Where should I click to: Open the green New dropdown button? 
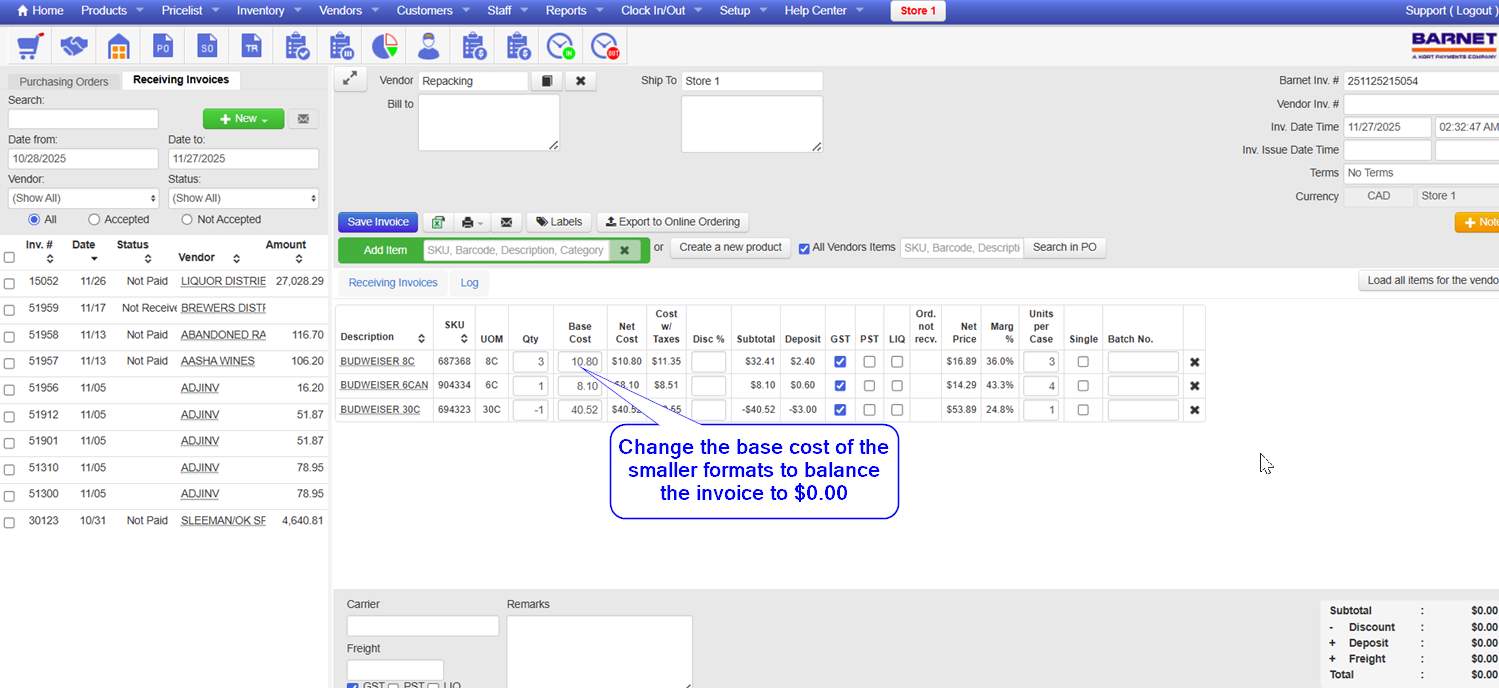coord(243,119)
